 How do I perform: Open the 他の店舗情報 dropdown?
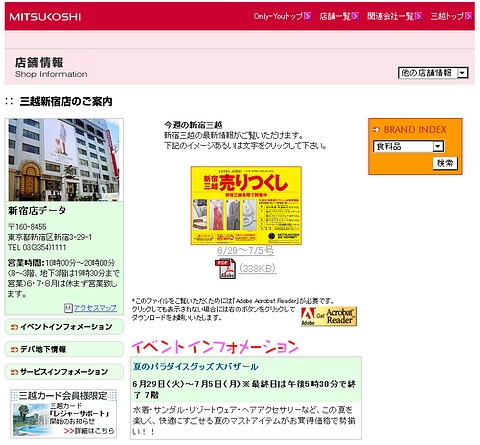[433, 73]
